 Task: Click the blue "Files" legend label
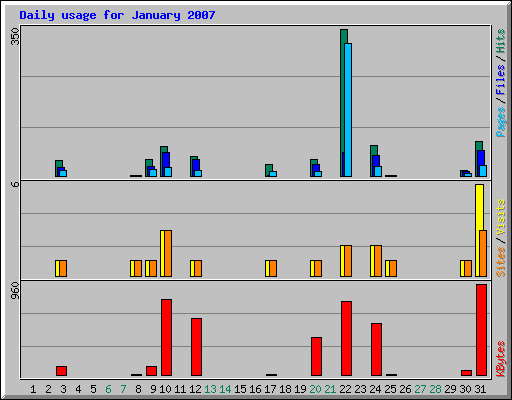(501, 80)
